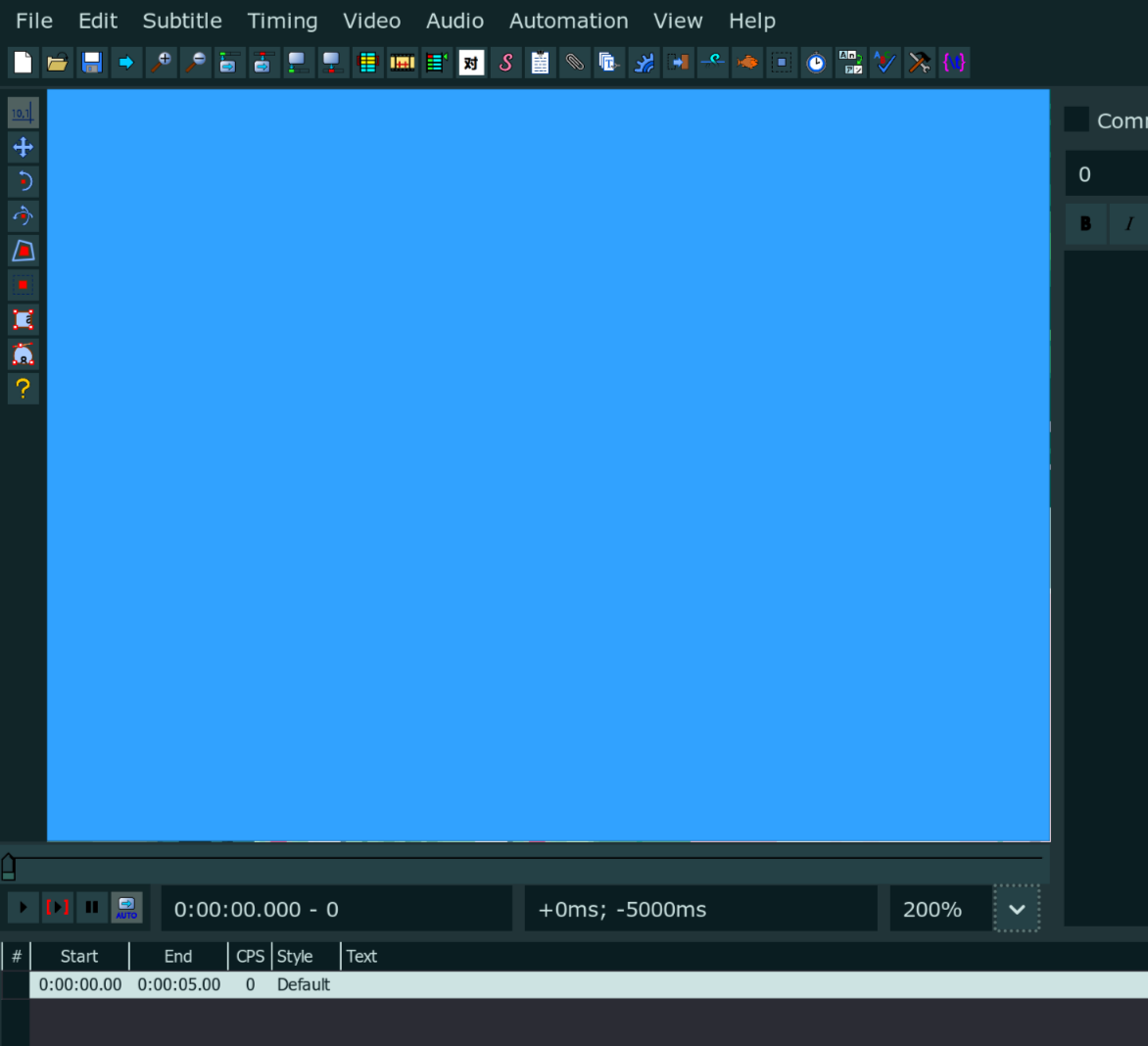
Task: Toggle the Comment checkbox
Action: pos(1076,120)
